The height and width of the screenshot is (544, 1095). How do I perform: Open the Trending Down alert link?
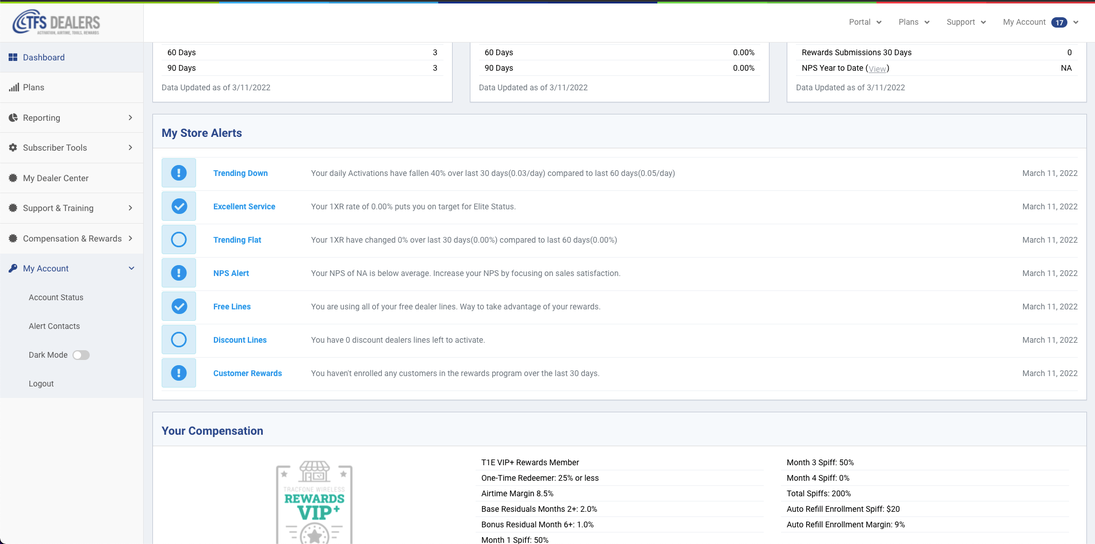pyautogui.click(x=240, y=173)
